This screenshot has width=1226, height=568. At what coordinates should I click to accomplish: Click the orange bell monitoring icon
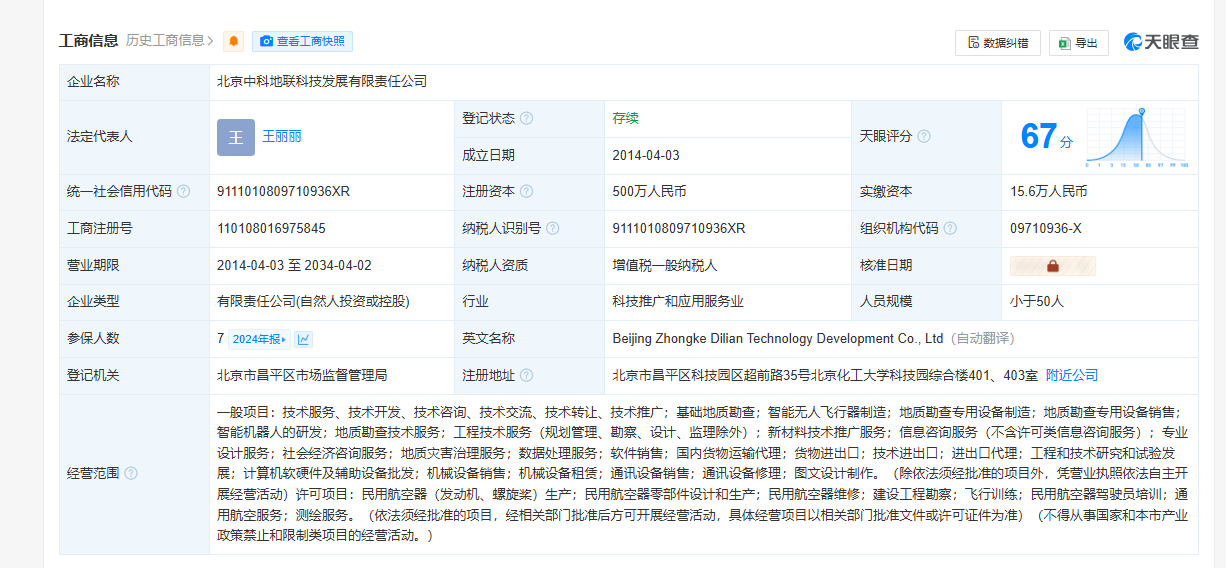(234, 42)
